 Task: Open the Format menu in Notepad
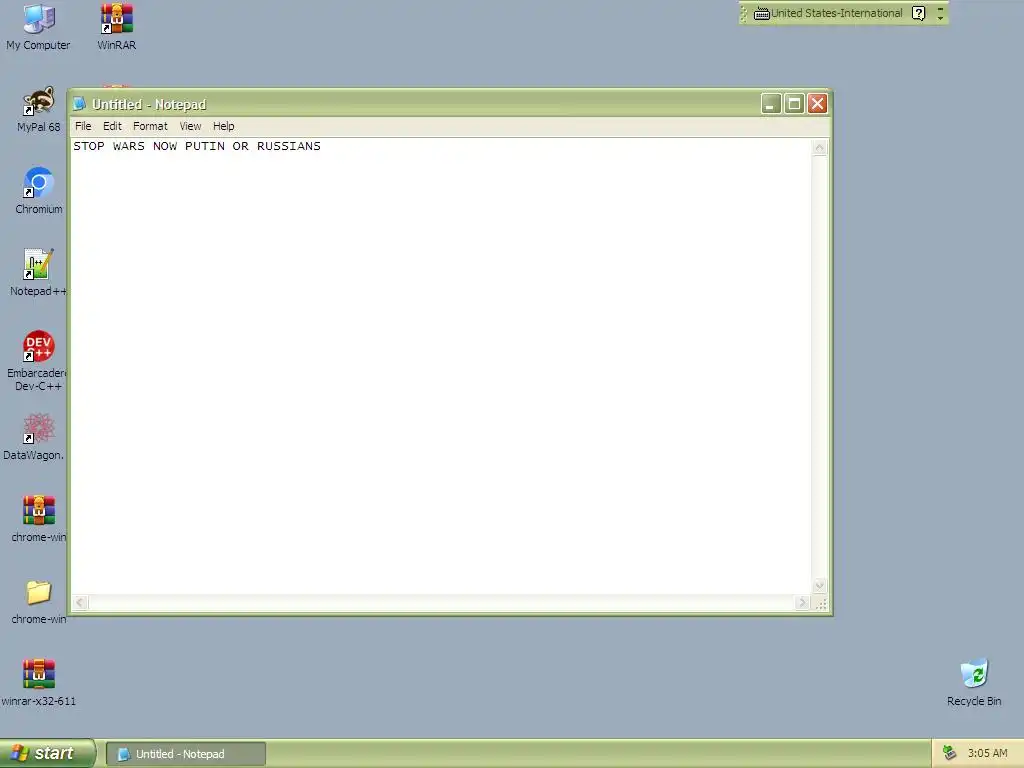(150, 126)
